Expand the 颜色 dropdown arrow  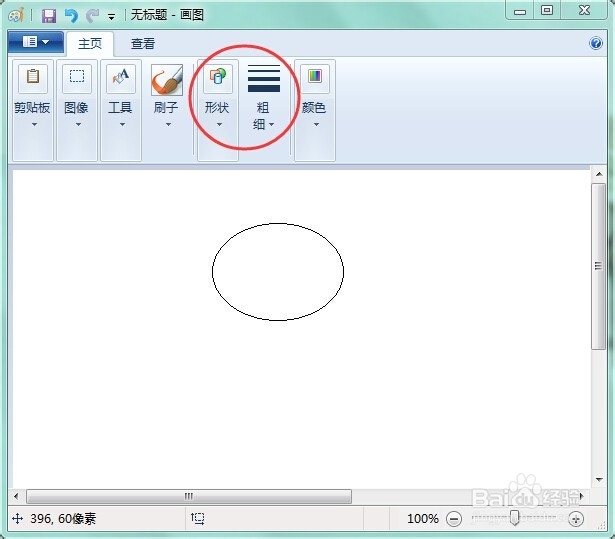[316, 124]
